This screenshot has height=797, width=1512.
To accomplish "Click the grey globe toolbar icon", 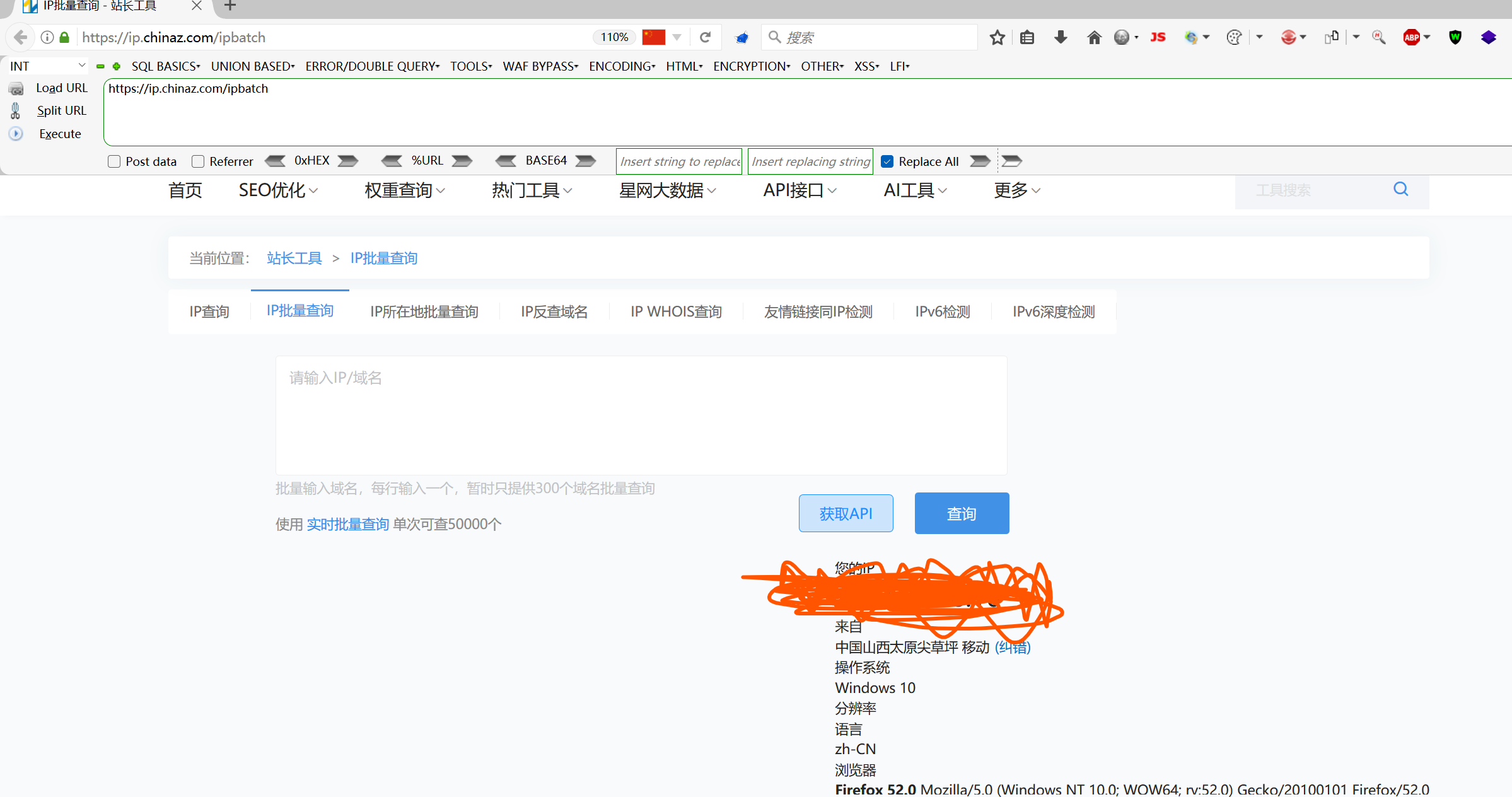I will [x=1121, y=38].
